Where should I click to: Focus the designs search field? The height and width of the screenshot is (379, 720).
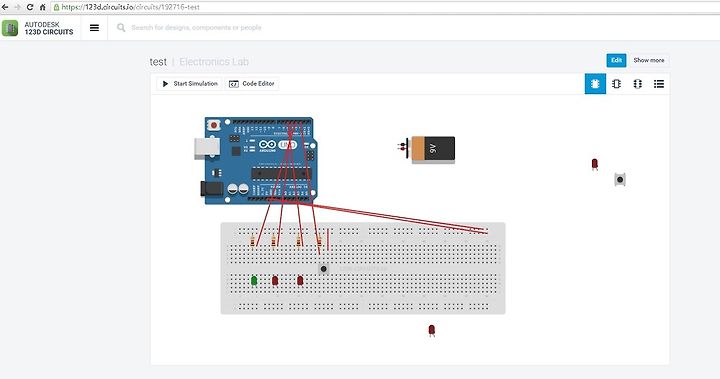pos(196,28)
